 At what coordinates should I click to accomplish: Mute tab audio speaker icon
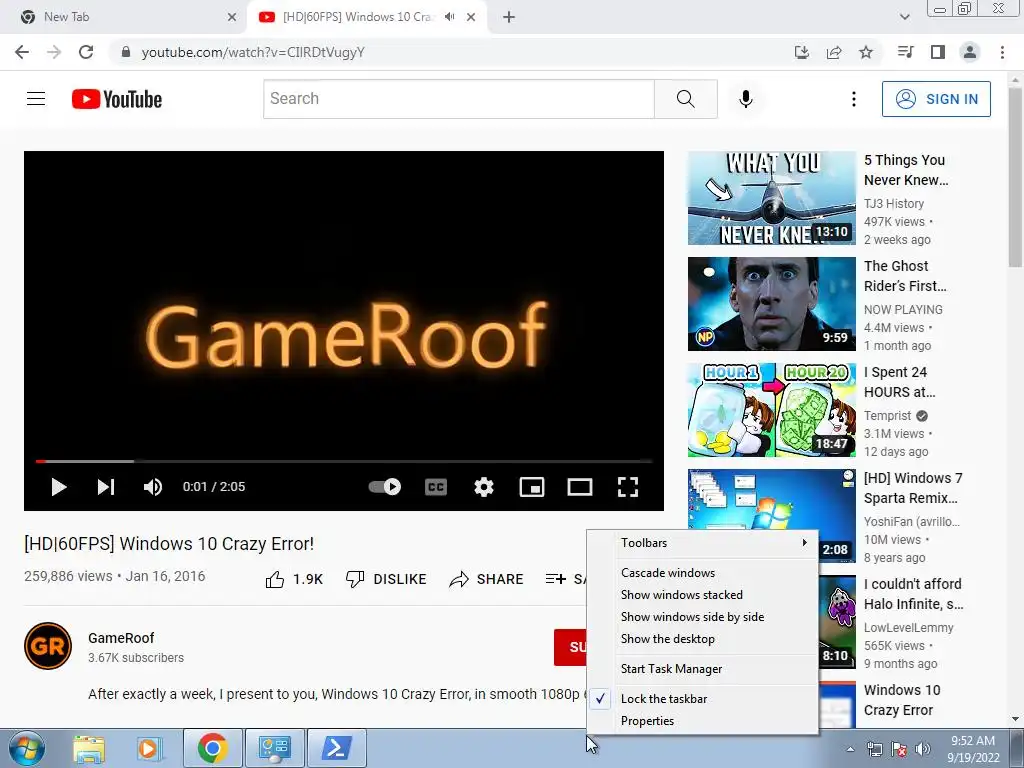pyautogui.click(x=449, y=17)
